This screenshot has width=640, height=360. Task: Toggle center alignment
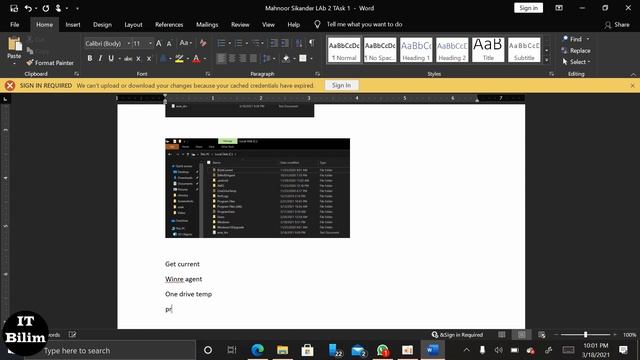[232, 59]
